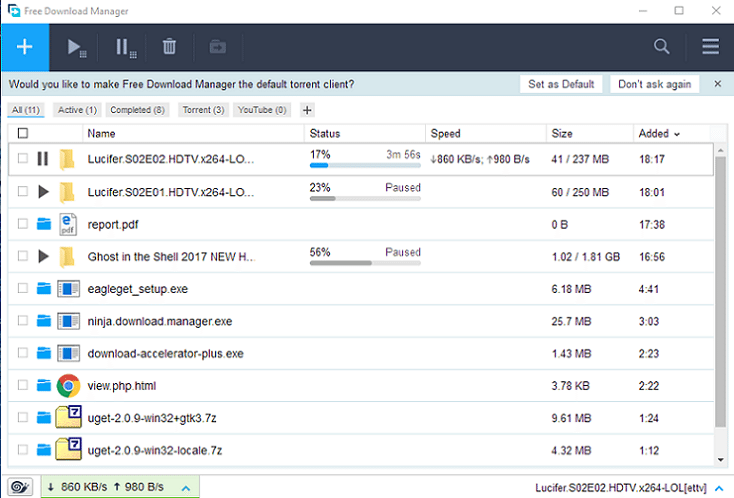Click Set as Default button

coord(561,84)
